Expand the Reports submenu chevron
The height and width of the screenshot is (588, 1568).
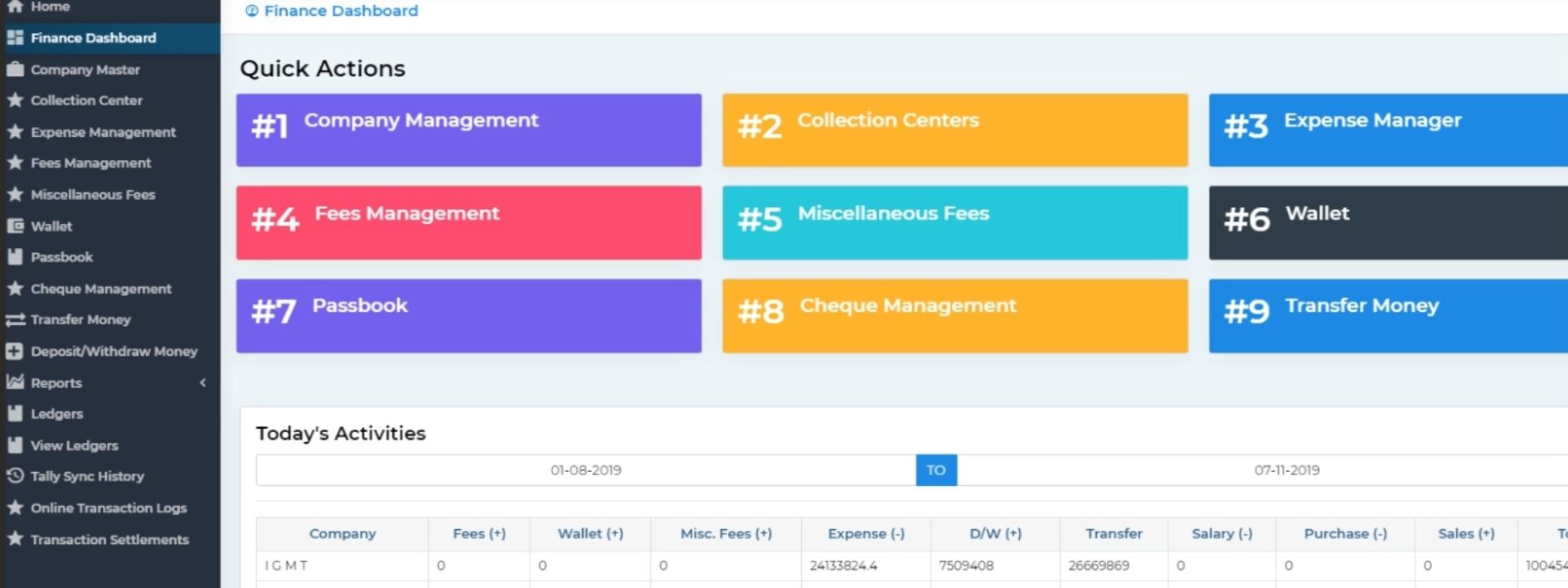pyautogui.click(x=203, y=382)
